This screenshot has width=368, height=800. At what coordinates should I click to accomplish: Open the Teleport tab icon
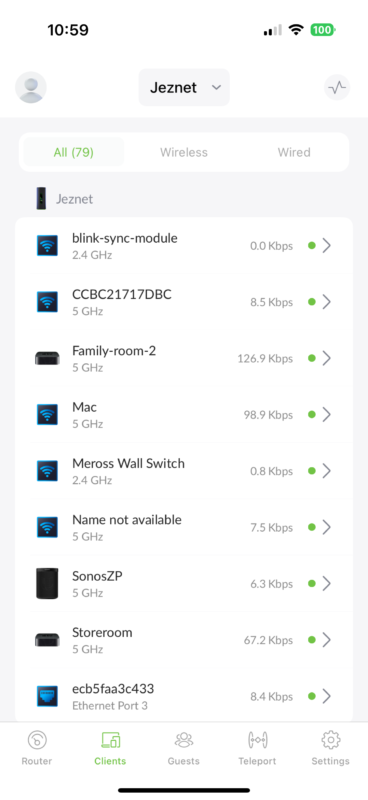click(x=257, y=739)
